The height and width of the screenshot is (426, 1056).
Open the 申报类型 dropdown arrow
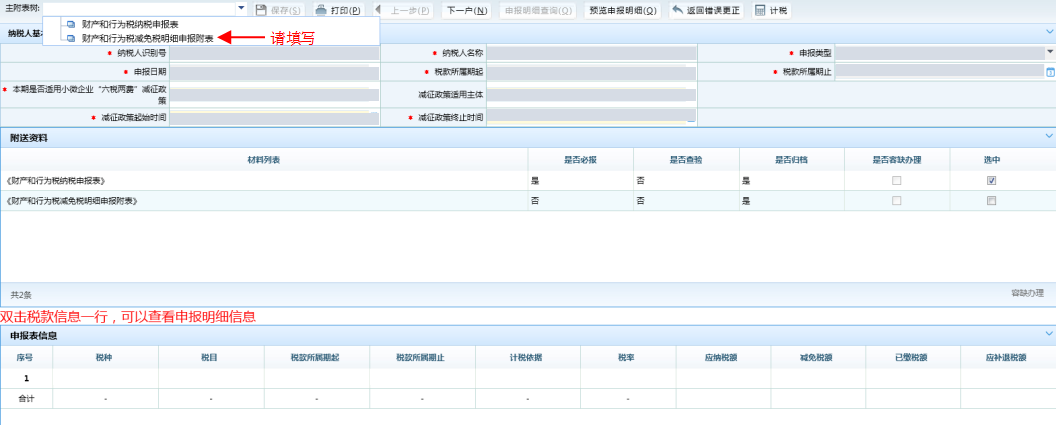pos(1050,52)
